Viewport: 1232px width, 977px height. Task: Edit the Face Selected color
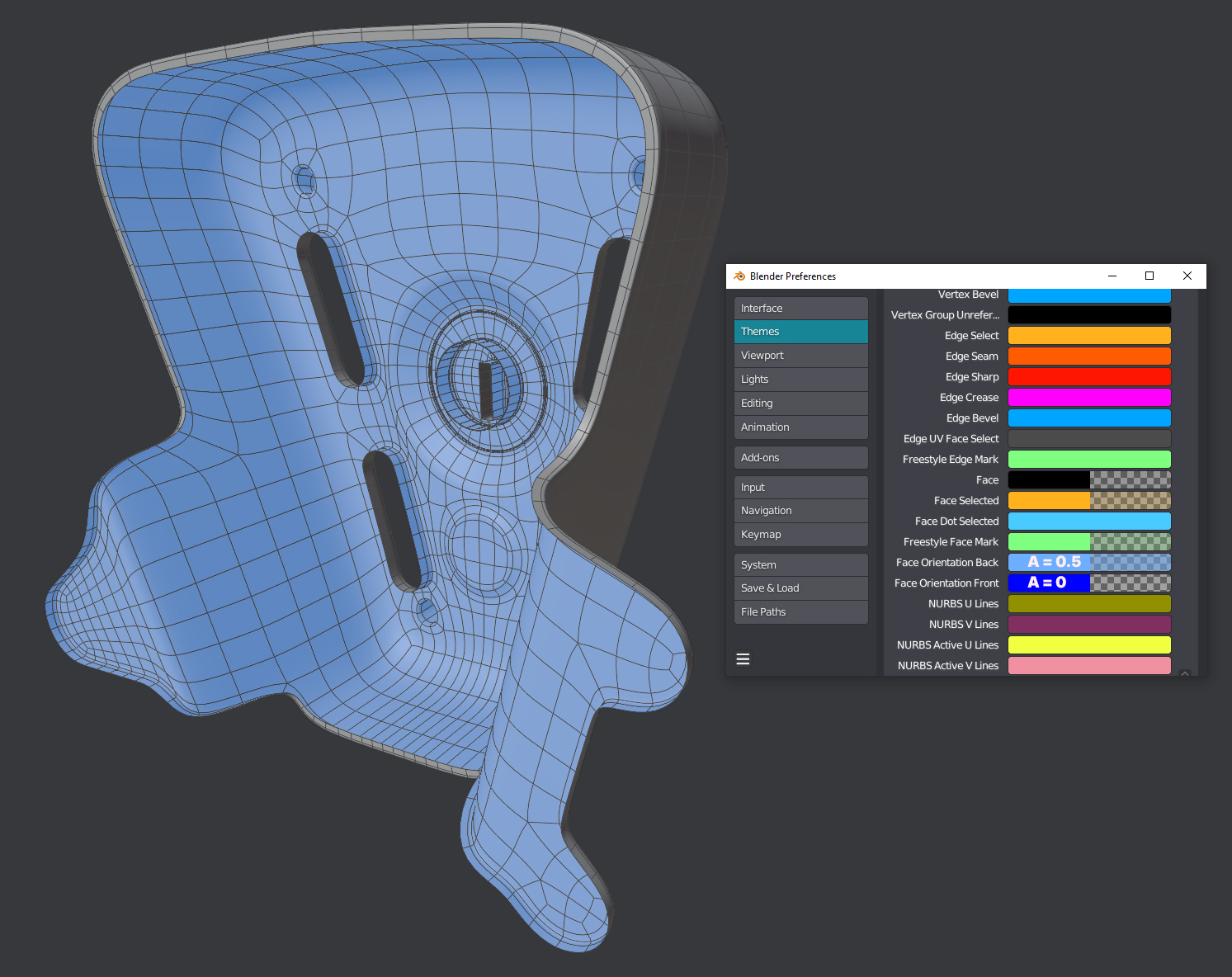(1048, 500)
